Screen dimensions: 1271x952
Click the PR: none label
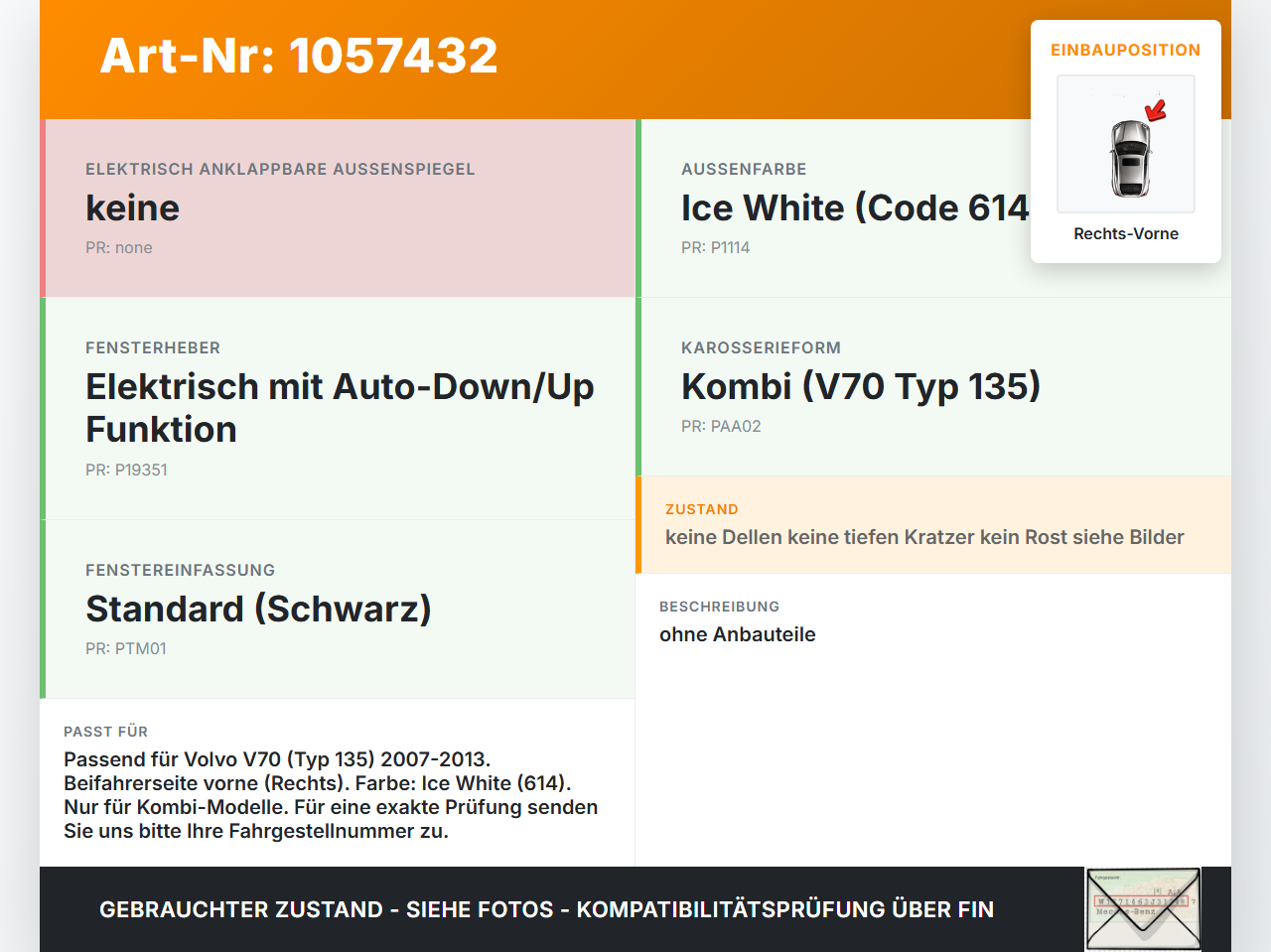pos(119,247)
